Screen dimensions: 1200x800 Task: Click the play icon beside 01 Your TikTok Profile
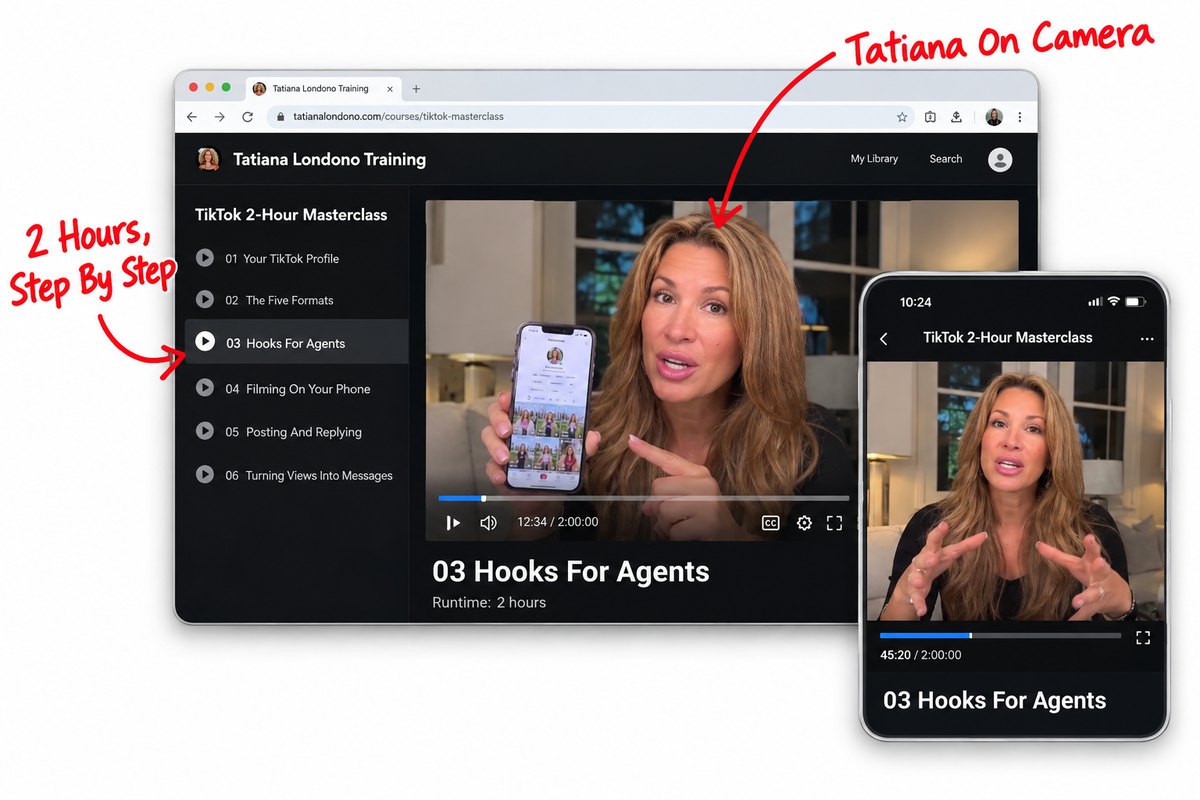tap(205, 258)
